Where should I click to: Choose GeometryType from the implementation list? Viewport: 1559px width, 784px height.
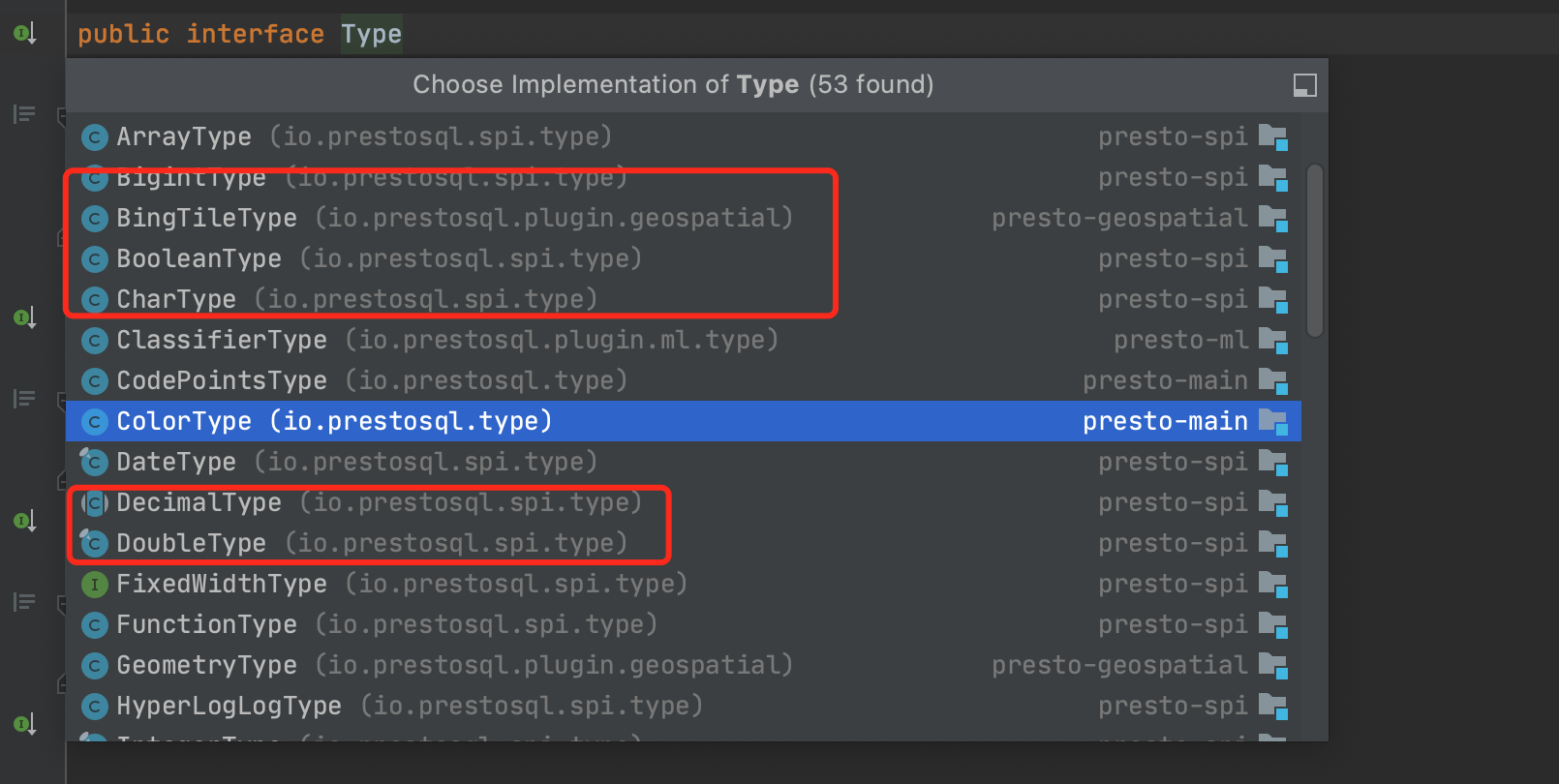point(683,665)
